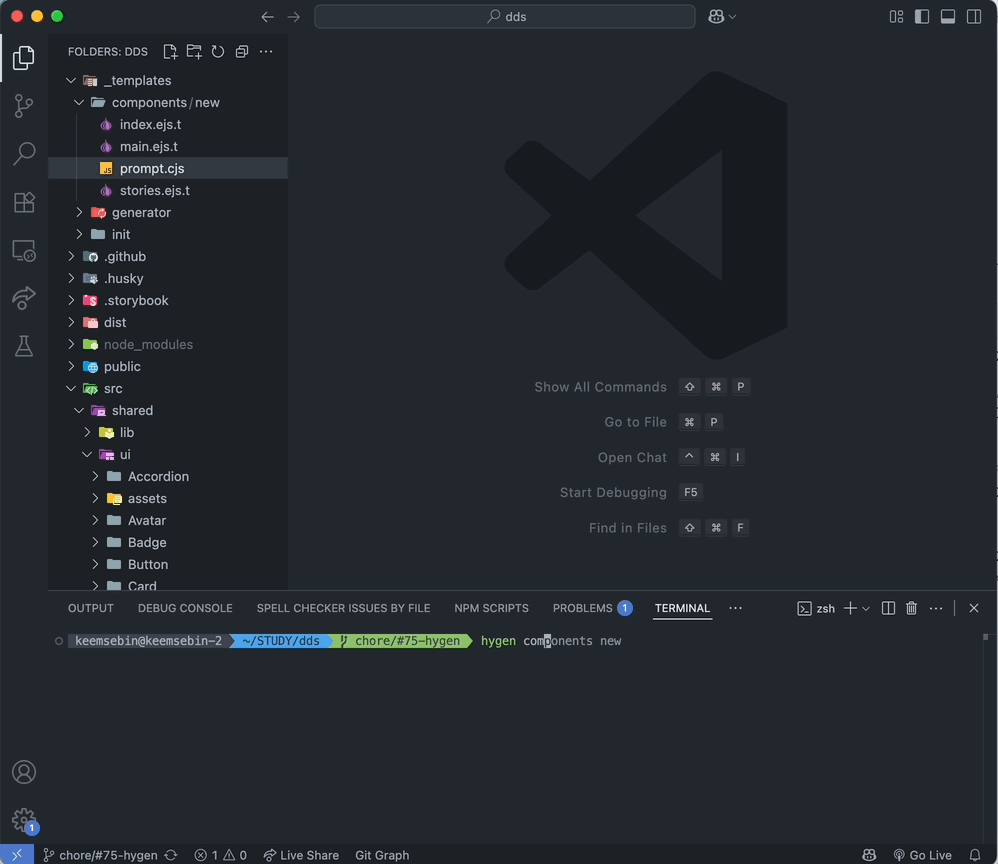Close the bottom panel
Screen dimensions: 998x864
click(973, 608)
